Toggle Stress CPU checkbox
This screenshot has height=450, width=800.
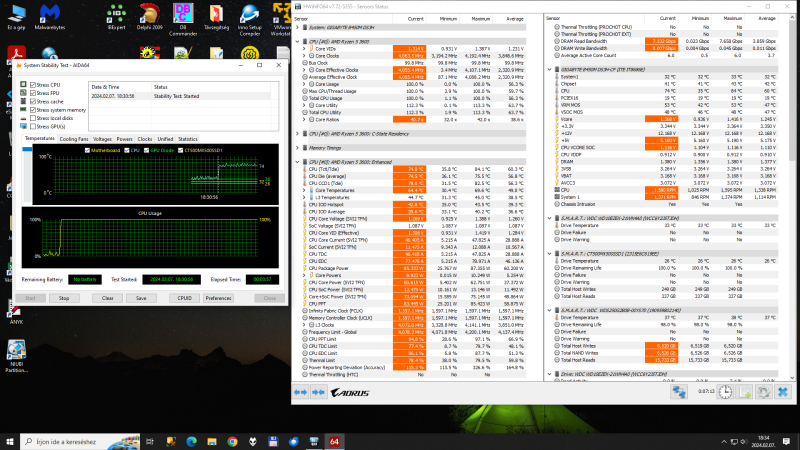33,85
